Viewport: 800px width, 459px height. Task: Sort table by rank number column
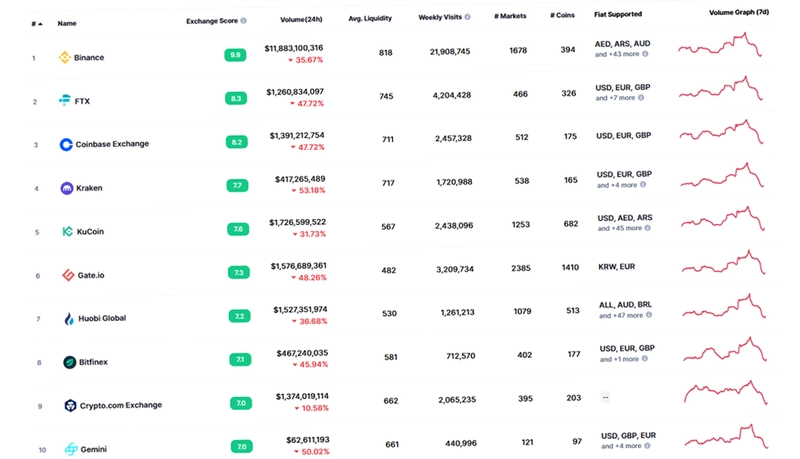pyautogui.click(x=36, y=23)
